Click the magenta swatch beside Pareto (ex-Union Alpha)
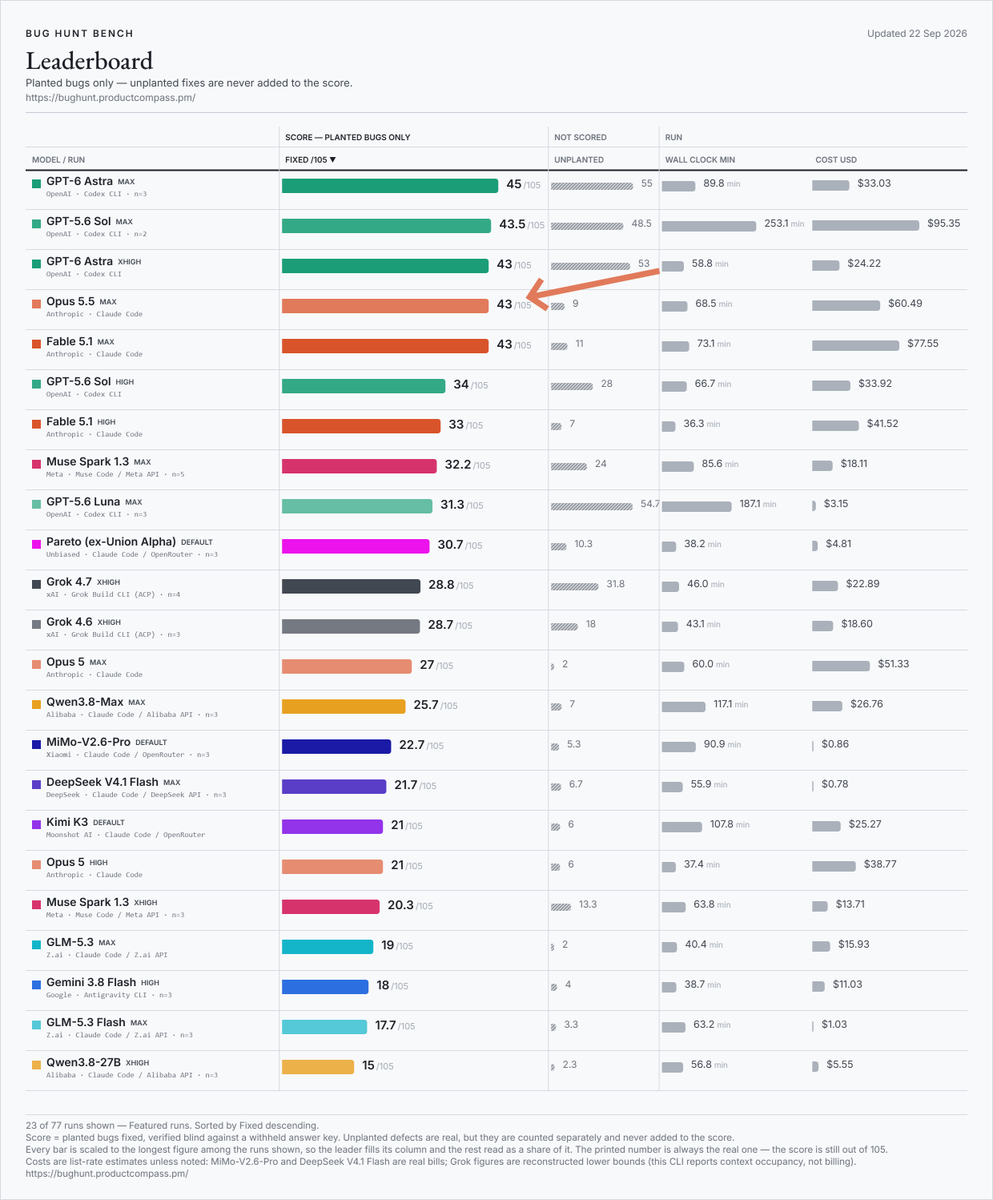This screenshot has width=993, height=1200. coord(37,542)
